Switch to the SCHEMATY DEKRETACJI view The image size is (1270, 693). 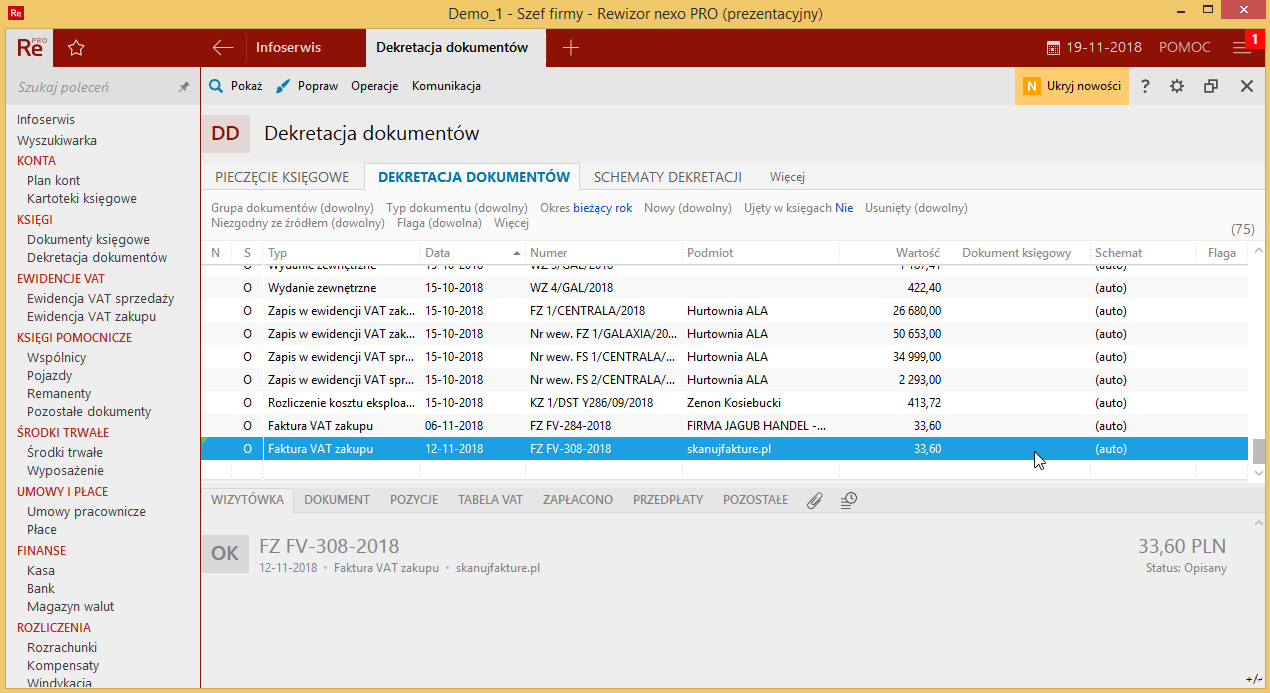(x=667, y=176)
